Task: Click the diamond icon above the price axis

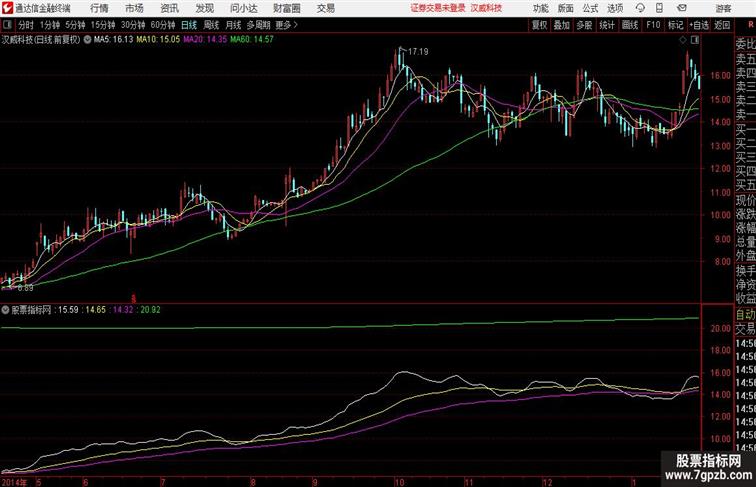Action: [683, 40]
